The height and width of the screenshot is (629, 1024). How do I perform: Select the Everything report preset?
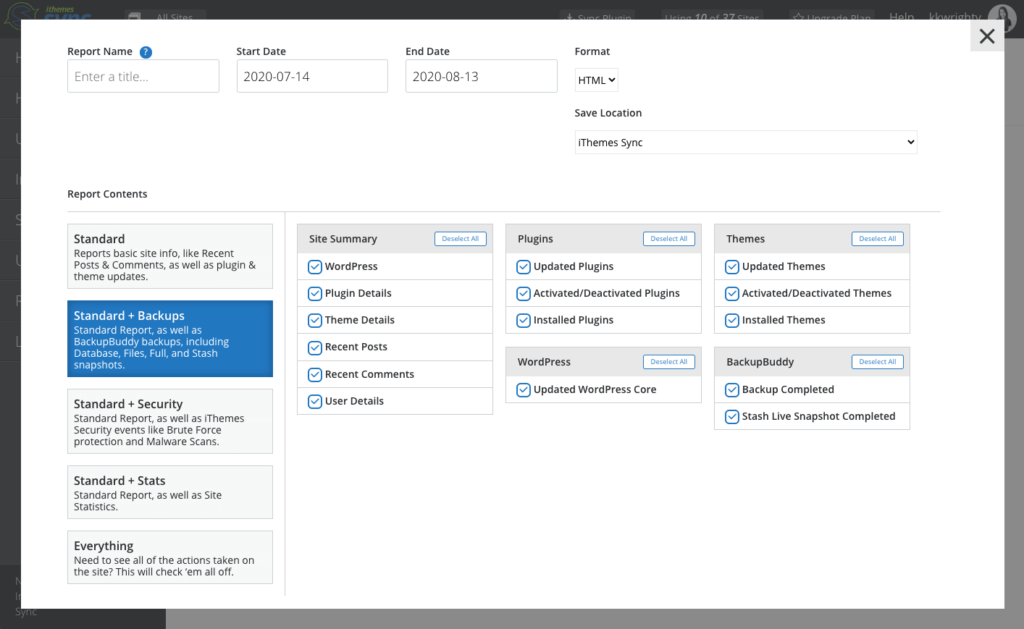pyautogui.click(x=170, y=557)
